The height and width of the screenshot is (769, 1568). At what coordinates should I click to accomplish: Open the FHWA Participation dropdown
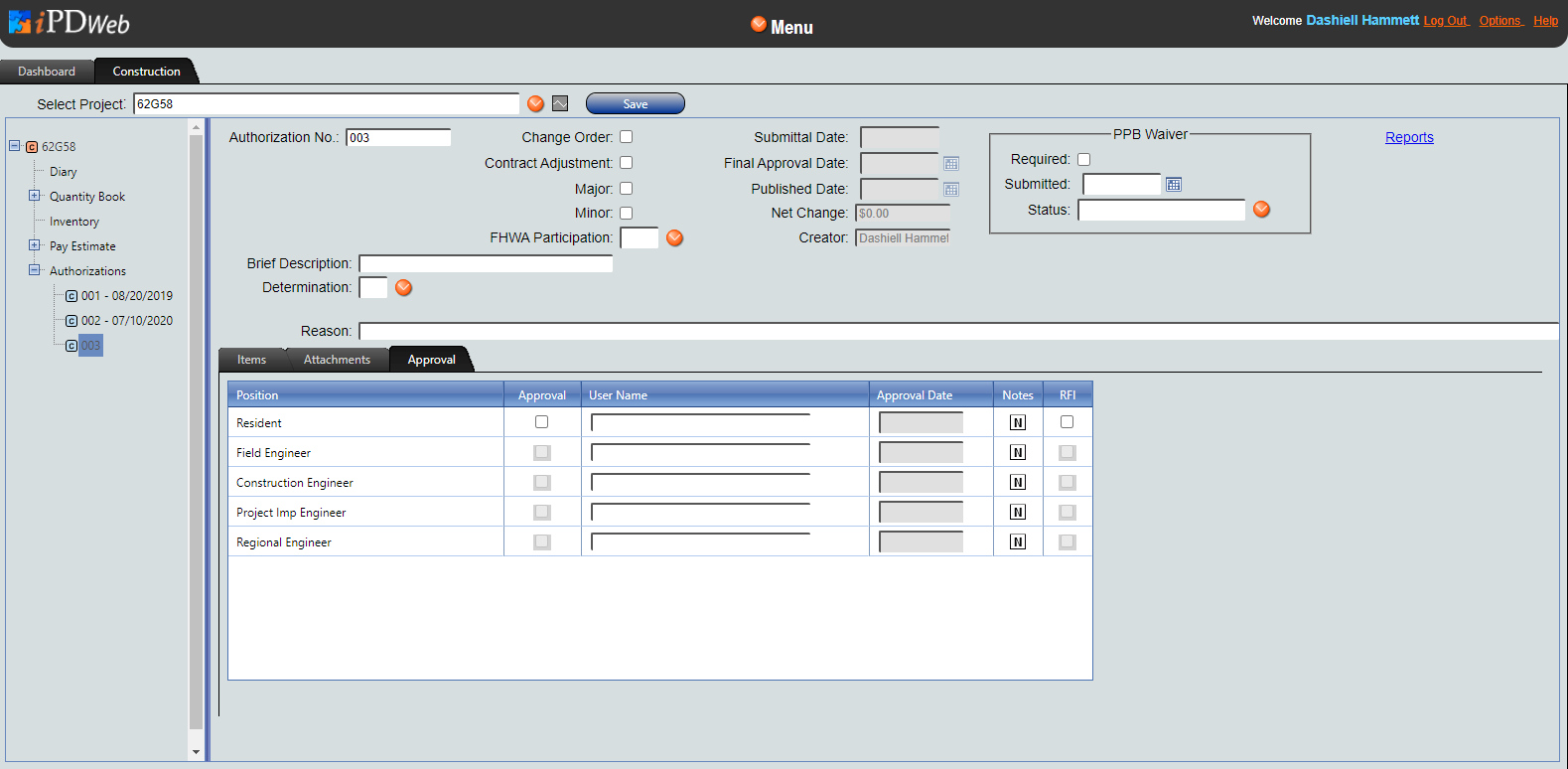675,238
